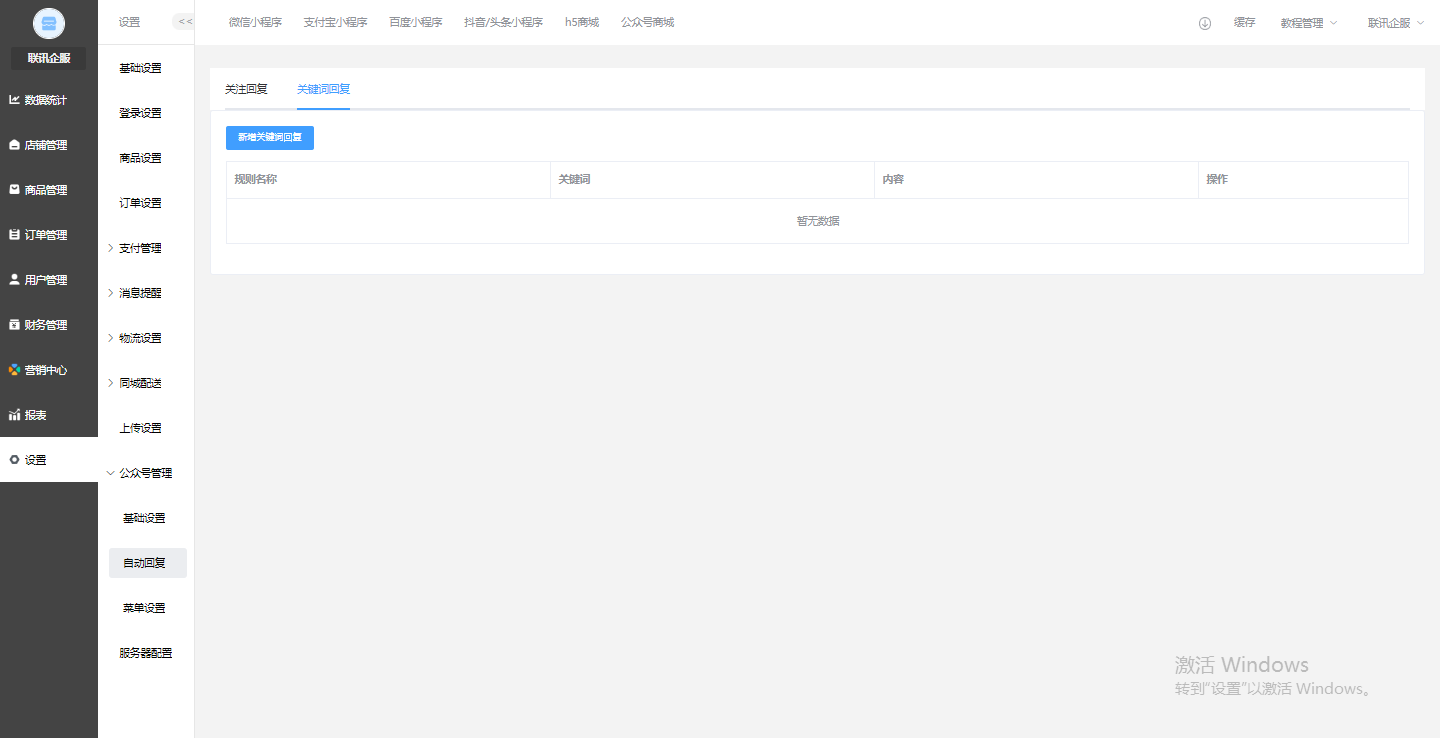This screenshot has height=738, width=1440.
Task: Select 自动回复 under 公众号管理
Action: click(x=148, y=563)
